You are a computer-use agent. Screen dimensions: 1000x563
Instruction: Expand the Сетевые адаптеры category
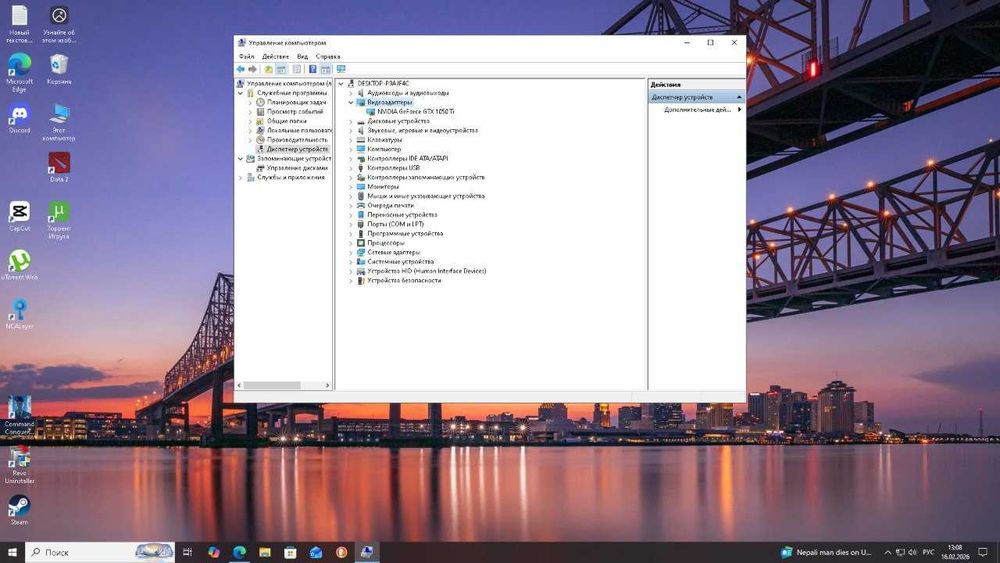[x=351, y=252]
